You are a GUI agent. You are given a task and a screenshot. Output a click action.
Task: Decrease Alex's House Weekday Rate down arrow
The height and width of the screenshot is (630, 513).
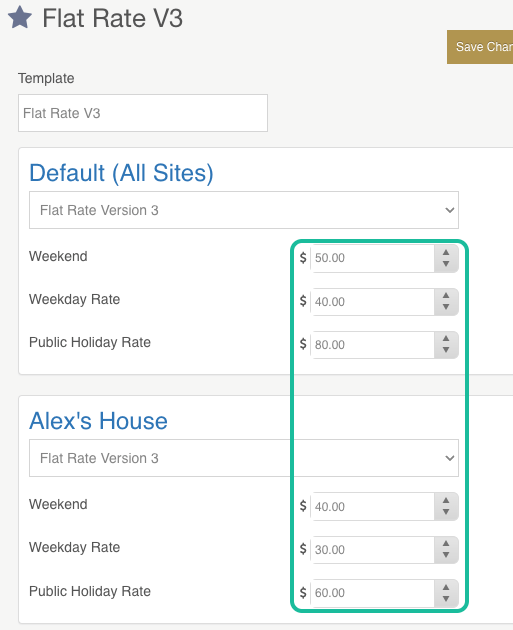pyautogui.click(x=446, y=554)
